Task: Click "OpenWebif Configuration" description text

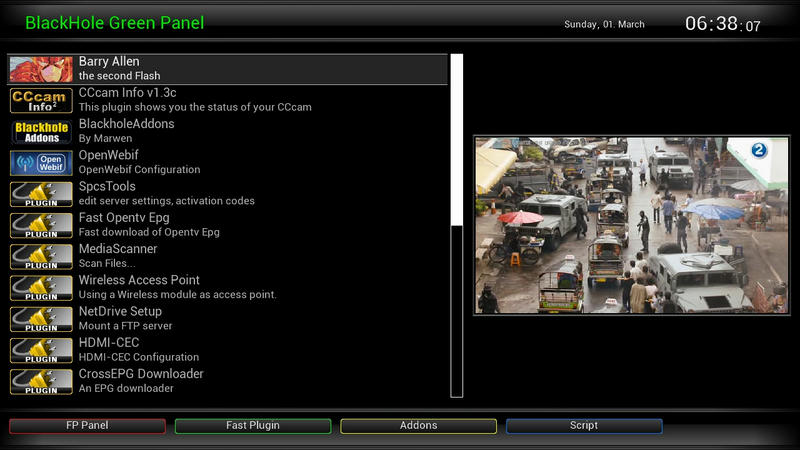Action: coord(139,169)
